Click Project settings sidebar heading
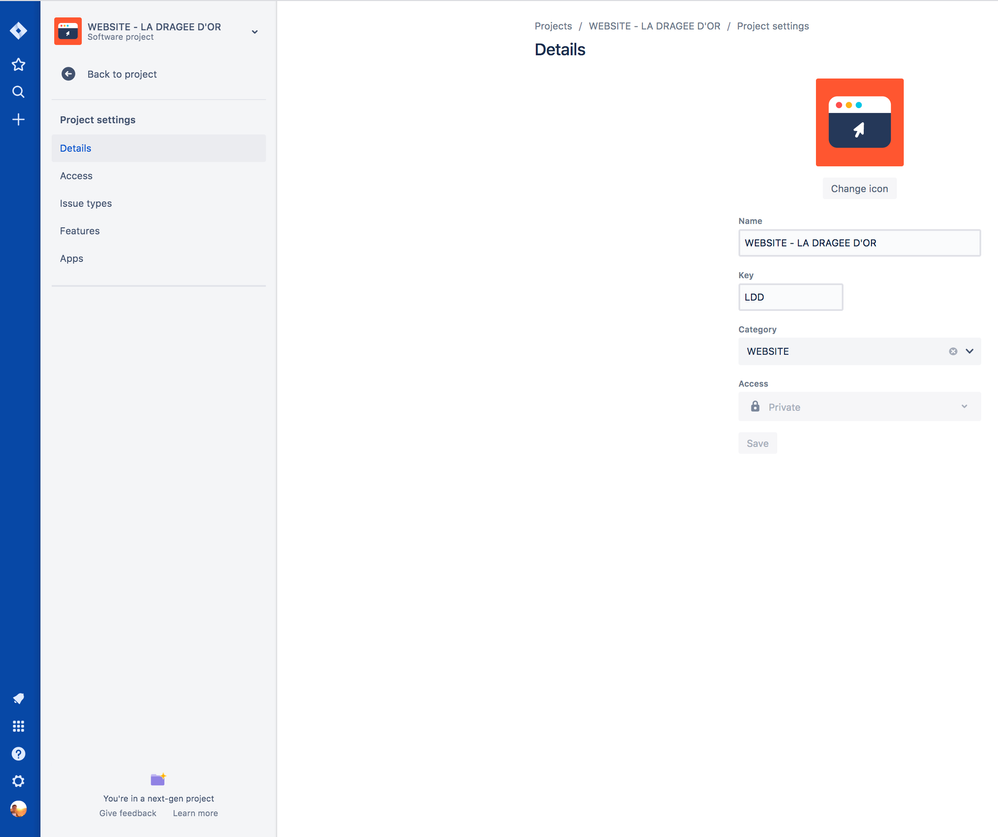Viewport: 998px width, 837px height. click(x=97, y=120)
